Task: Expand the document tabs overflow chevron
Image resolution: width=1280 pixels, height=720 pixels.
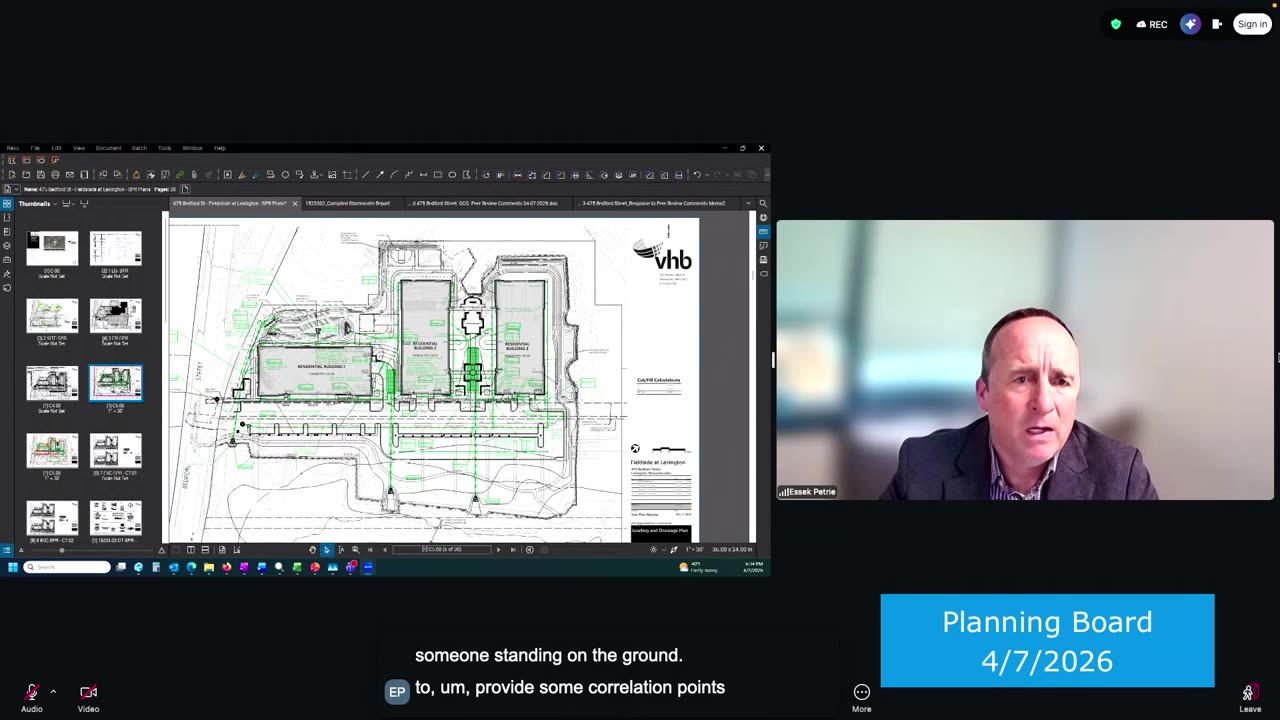Action: coord(749,204)
